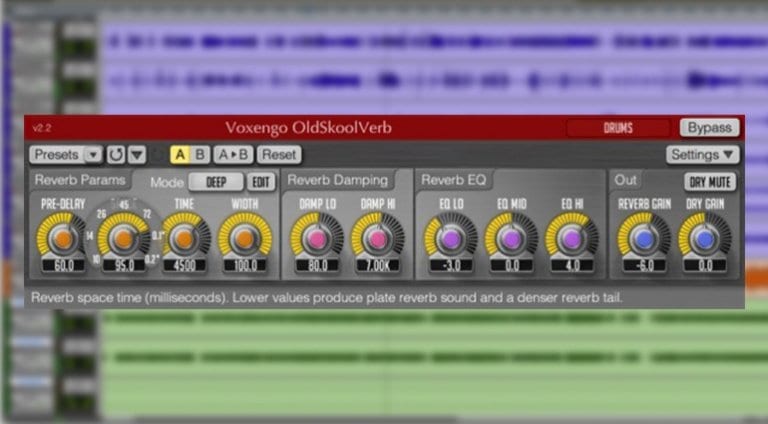Viewport: 768px width, 424px height.
Task: Click the DRUMS instance name field
Action: [618, 128]
